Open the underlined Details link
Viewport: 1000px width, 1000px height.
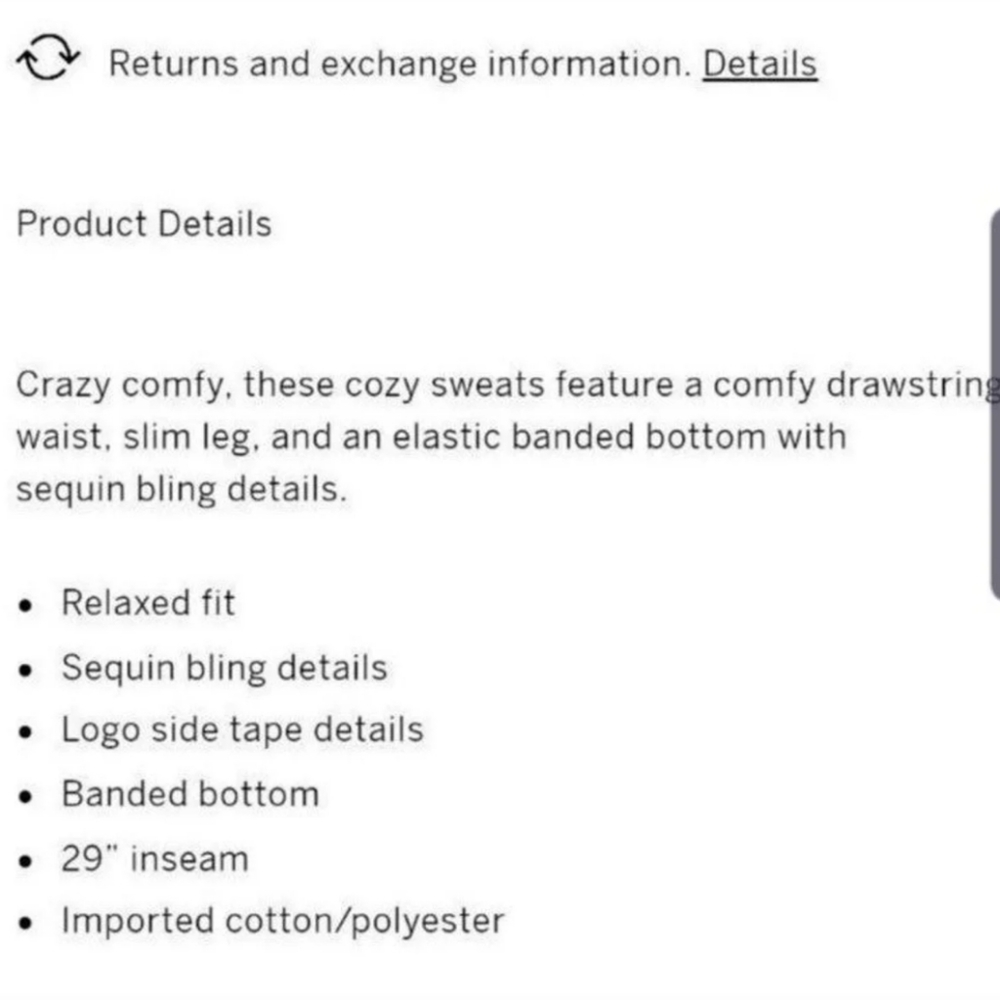point(760,64)
